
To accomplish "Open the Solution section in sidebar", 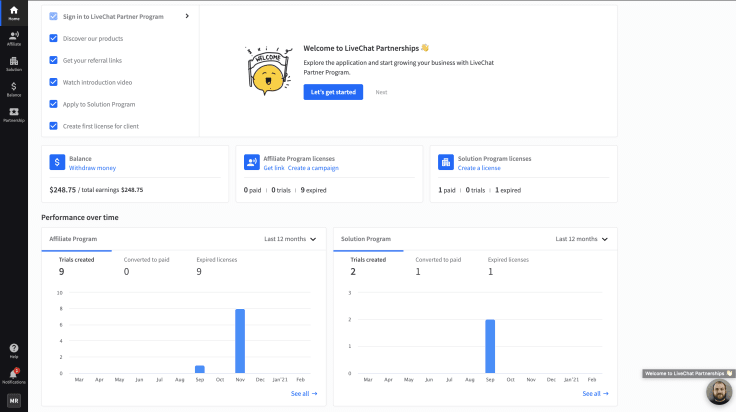I will point(14,64).
